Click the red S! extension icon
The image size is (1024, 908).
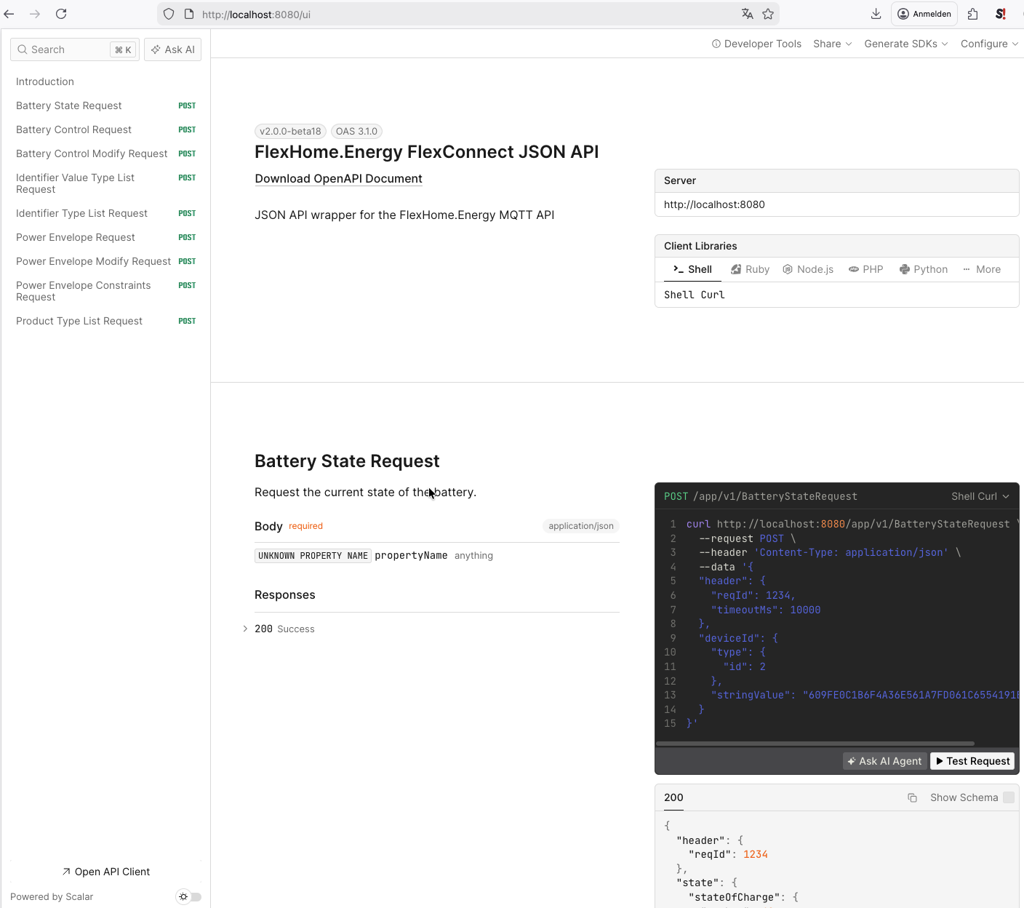tap(1000, 14)
